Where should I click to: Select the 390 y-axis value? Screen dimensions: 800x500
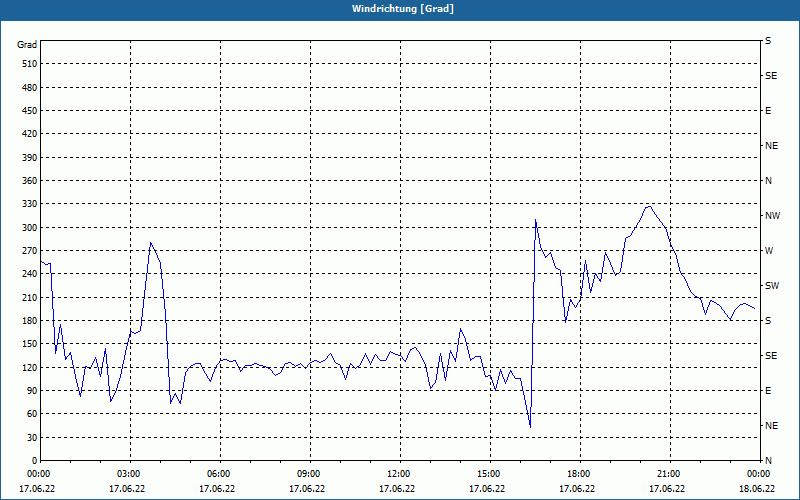[30, 158]
